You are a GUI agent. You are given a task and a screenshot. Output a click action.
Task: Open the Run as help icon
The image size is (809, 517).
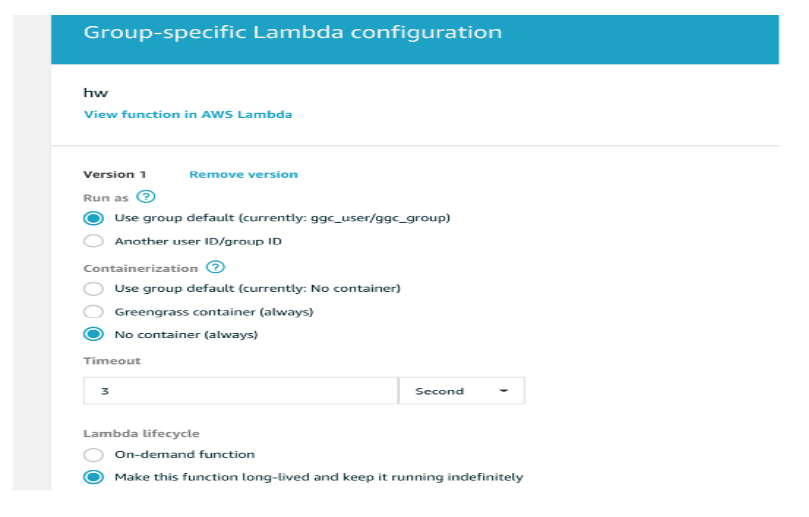click(x=146, y=197)
